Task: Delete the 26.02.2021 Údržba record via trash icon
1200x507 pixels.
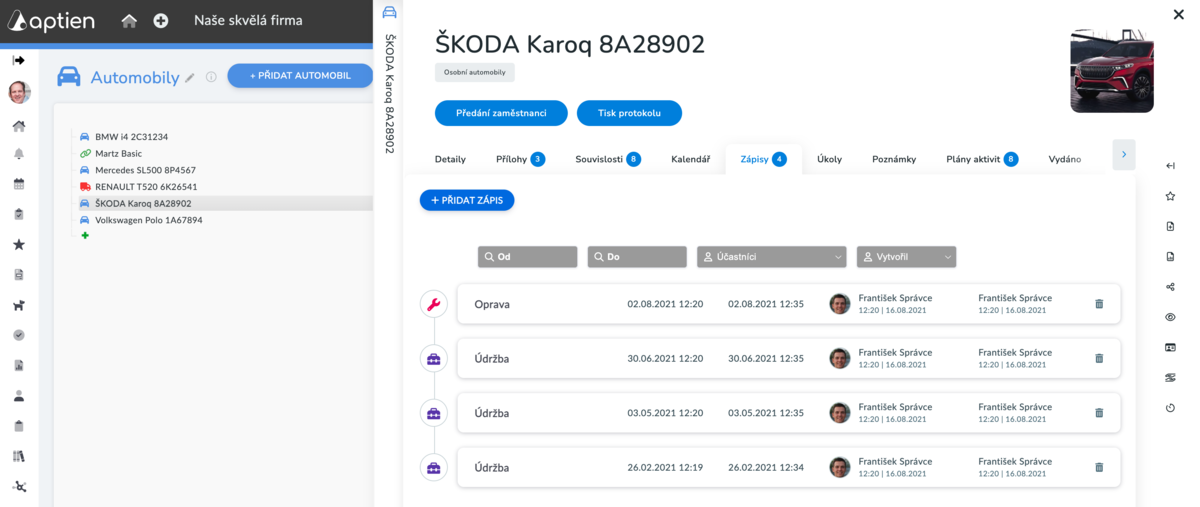Action: pos(1099,467)
